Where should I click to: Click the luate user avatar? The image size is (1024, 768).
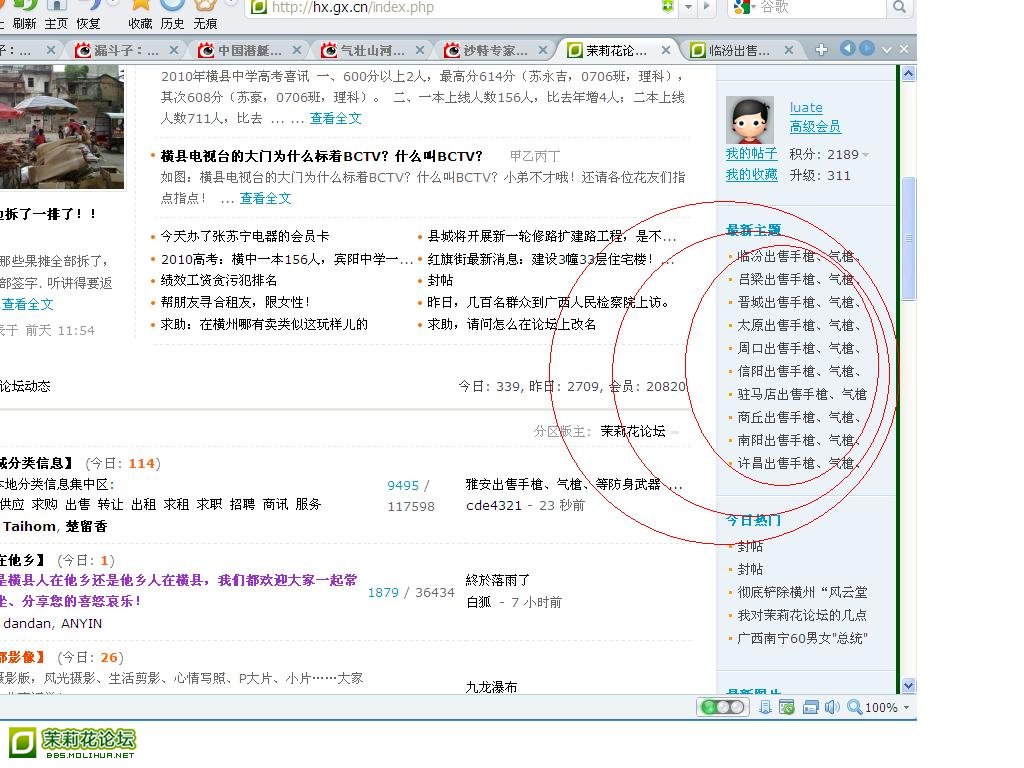point(750,120)
